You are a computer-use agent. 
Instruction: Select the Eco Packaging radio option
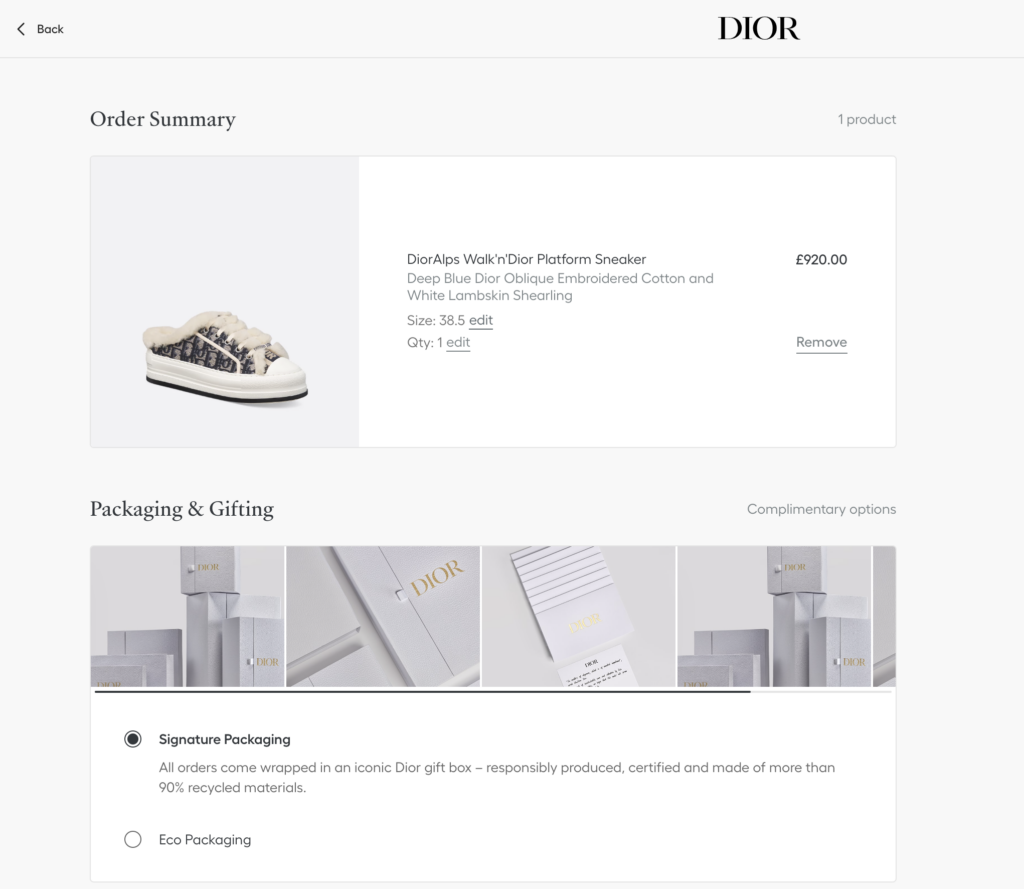click(133, 839)
